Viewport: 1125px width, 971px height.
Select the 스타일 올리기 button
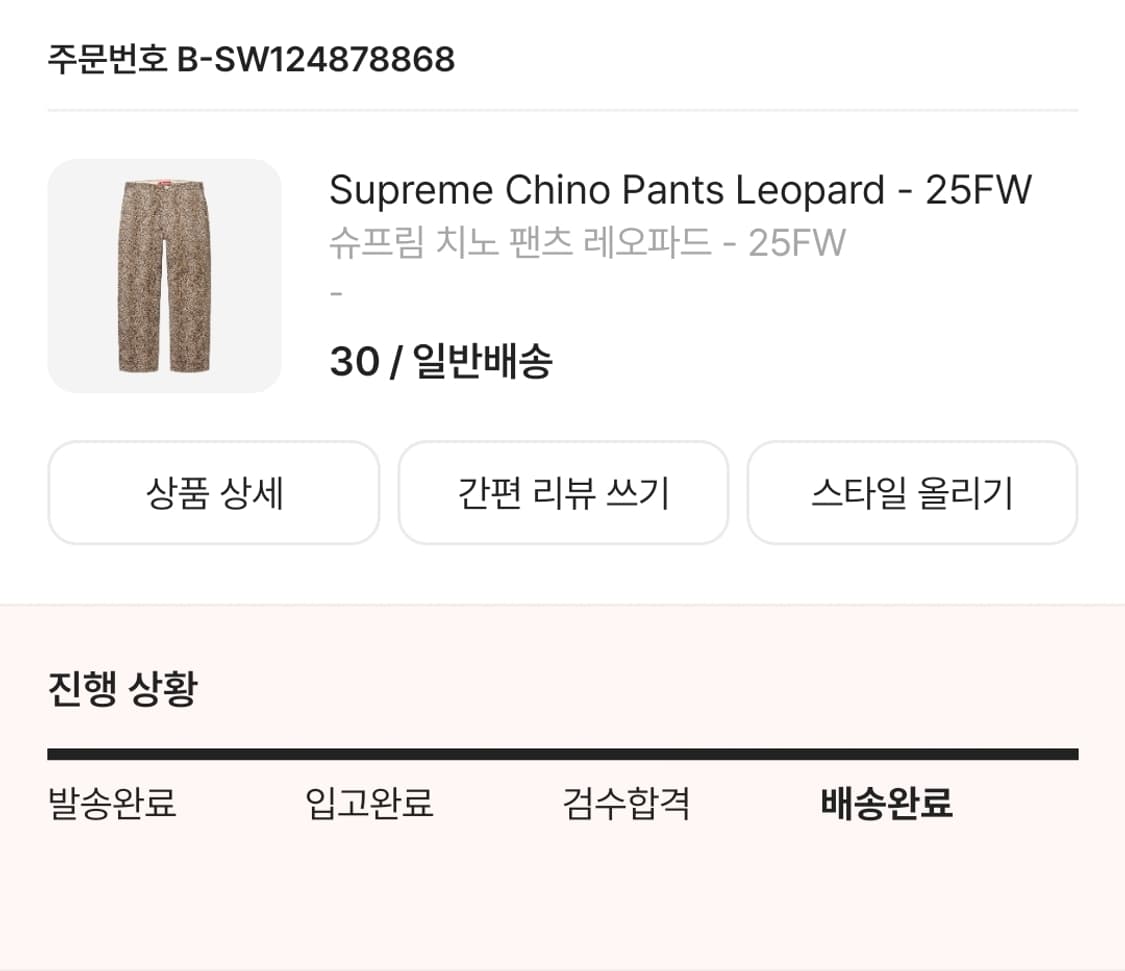point(912,492)
